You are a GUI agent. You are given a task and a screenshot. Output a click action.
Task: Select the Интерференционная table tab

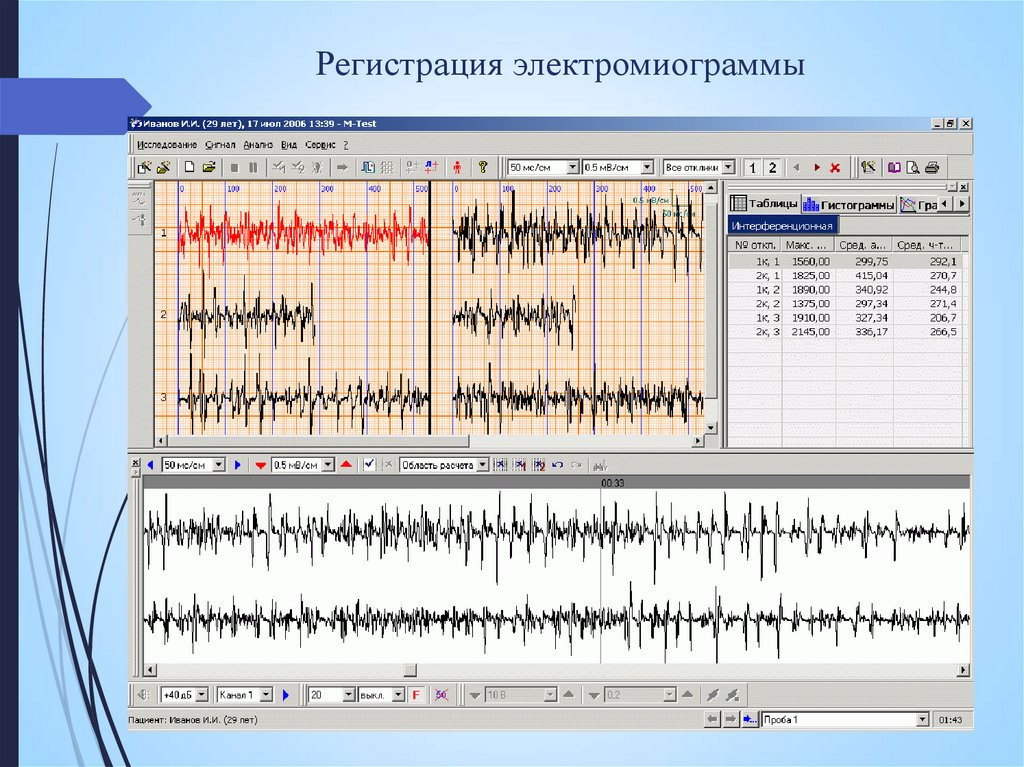[x=782, y=225]
